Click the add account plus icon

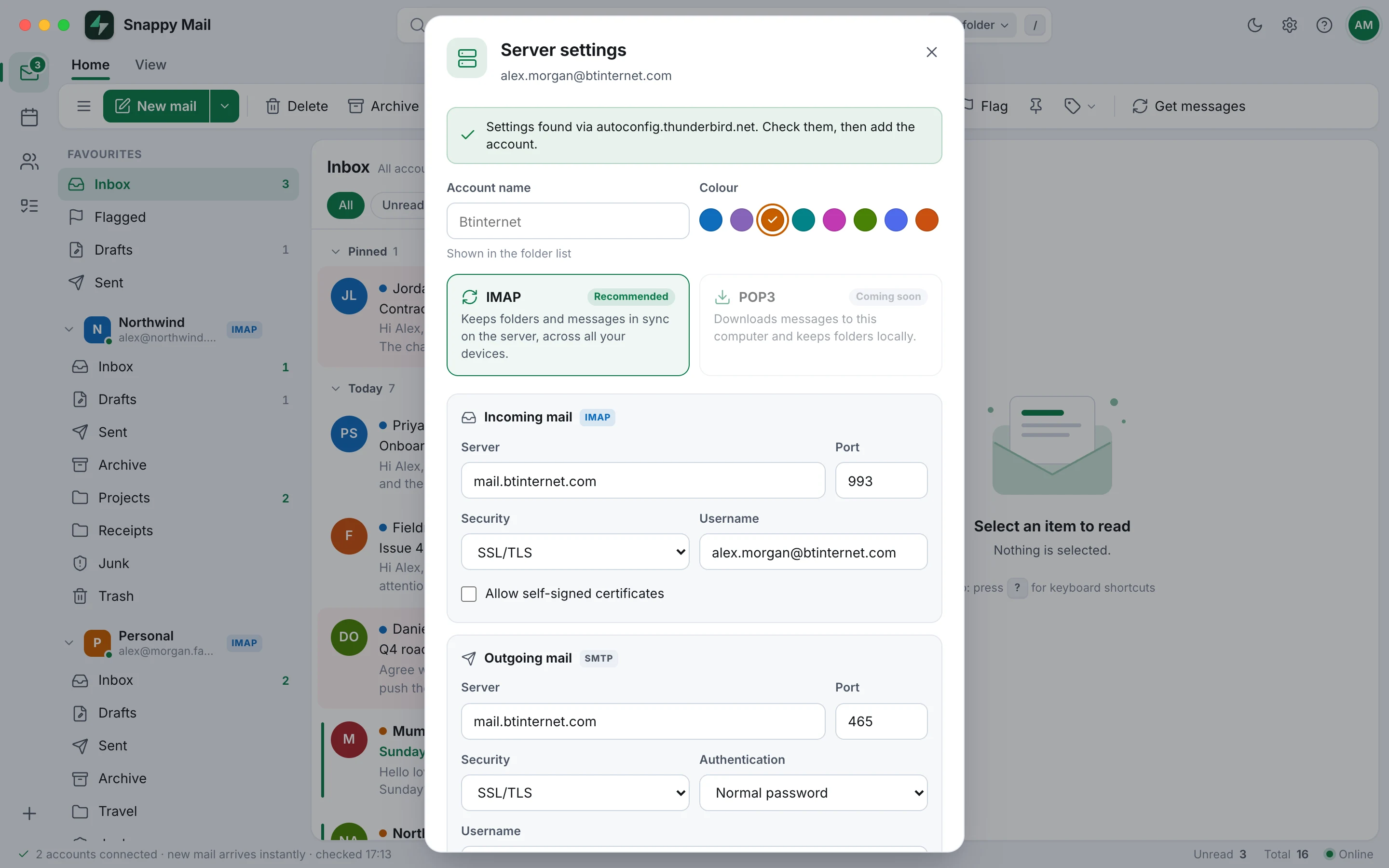29,814
